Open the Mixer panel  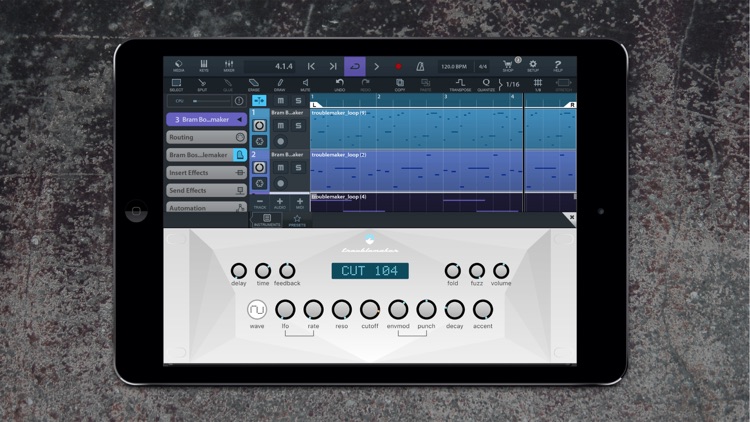pos(229,66)
